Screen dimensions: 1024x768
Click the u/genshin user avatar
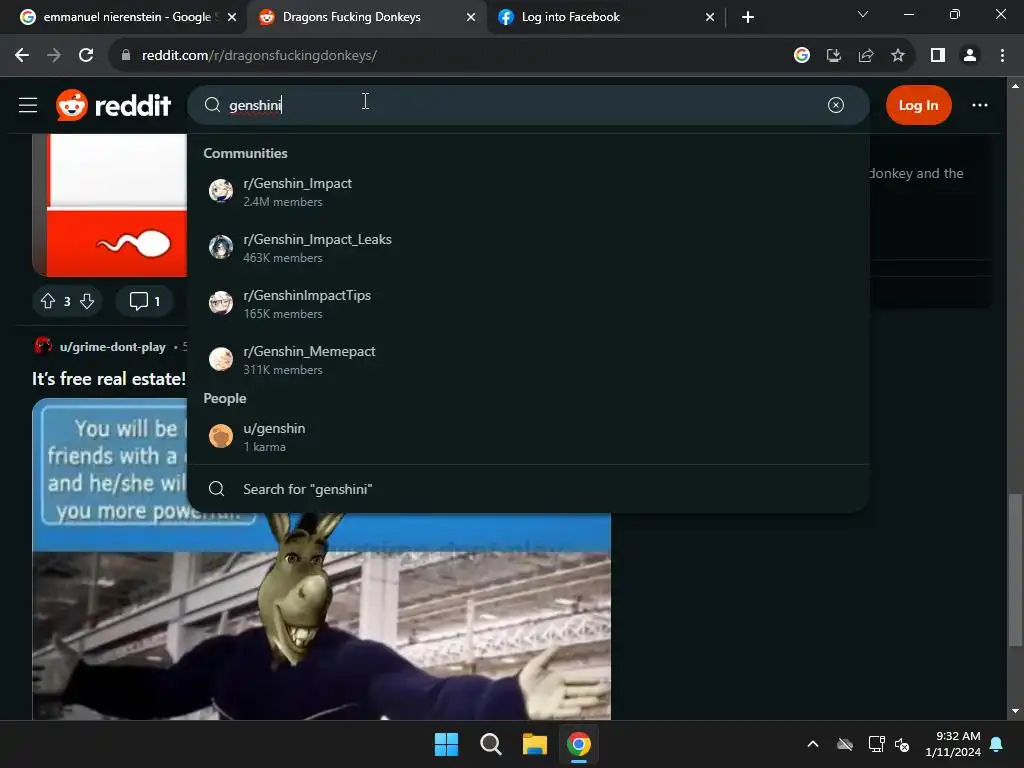point(221,436)
